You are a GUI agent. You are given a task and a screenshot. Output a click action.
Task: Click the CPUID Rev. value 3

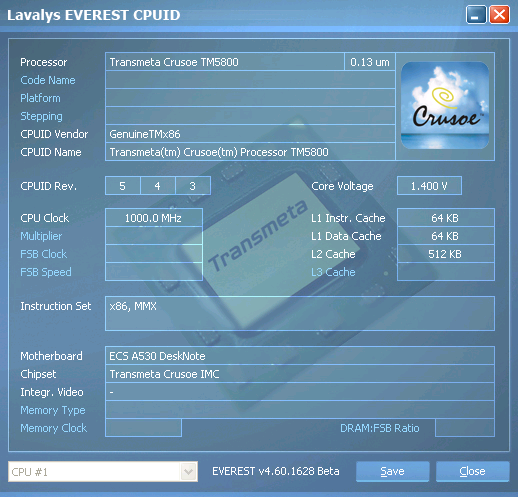coord(193,186)
